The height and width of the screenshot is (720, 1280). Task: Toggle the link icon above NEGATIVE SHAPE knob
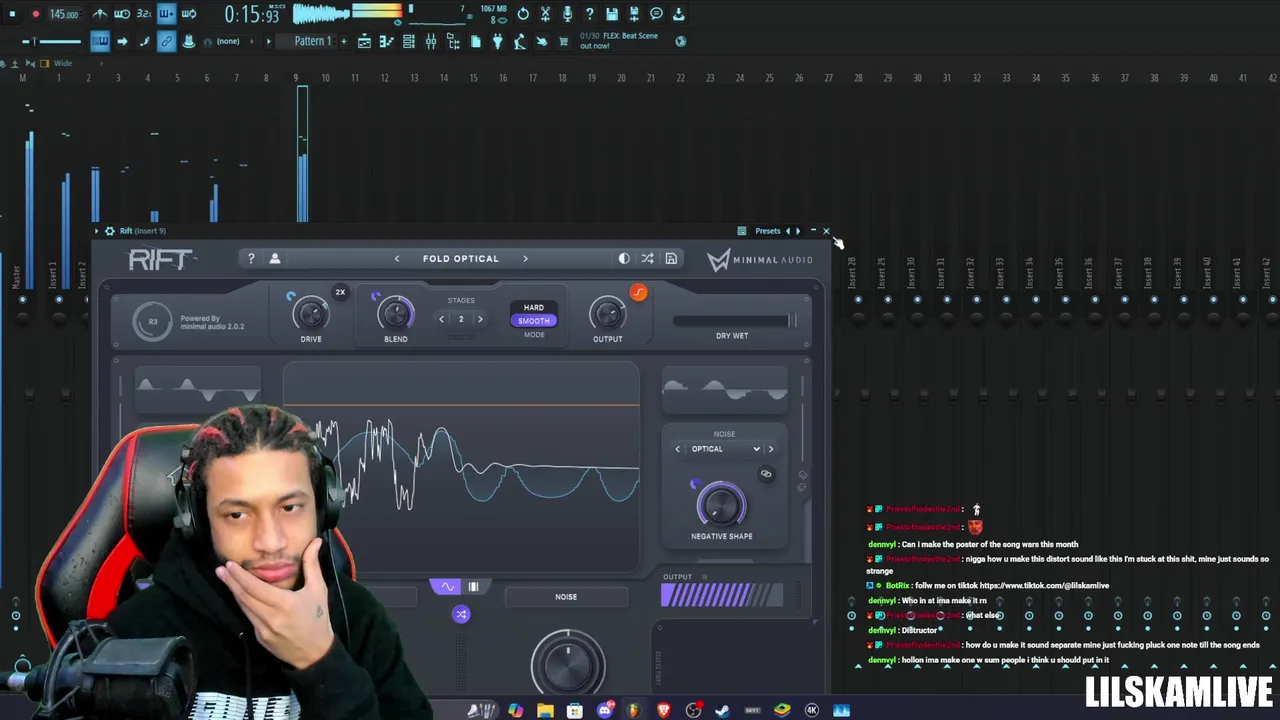[766, 474]
